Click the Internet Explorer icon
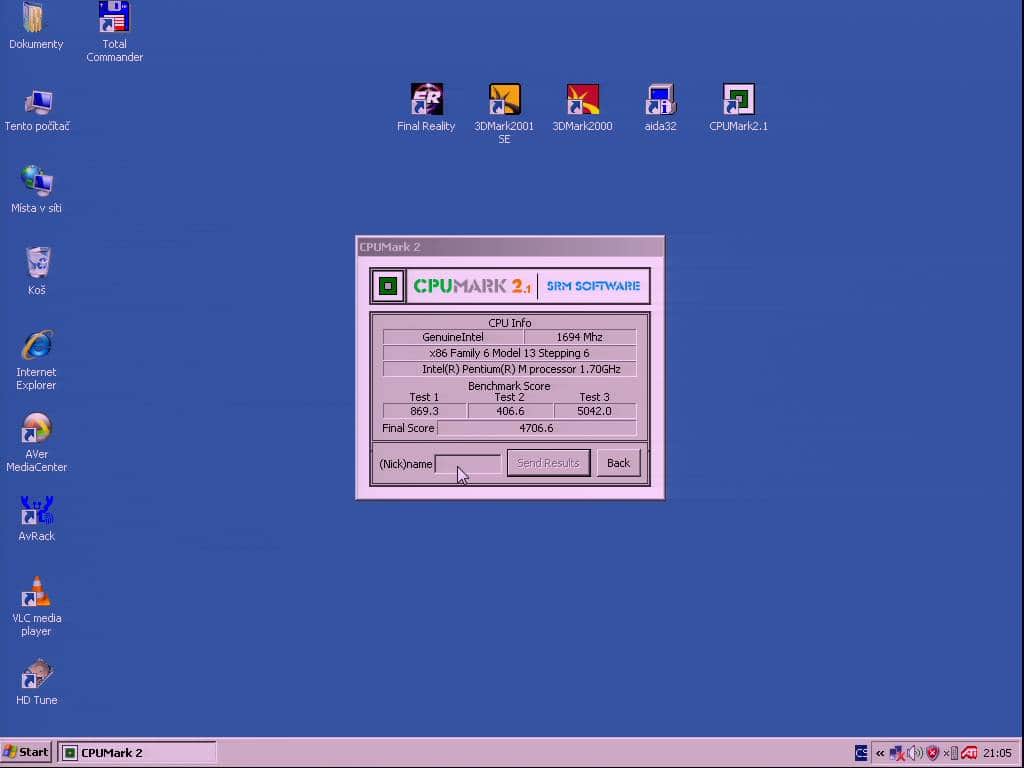The image size is (1024, 768). [x=37, y=360]
